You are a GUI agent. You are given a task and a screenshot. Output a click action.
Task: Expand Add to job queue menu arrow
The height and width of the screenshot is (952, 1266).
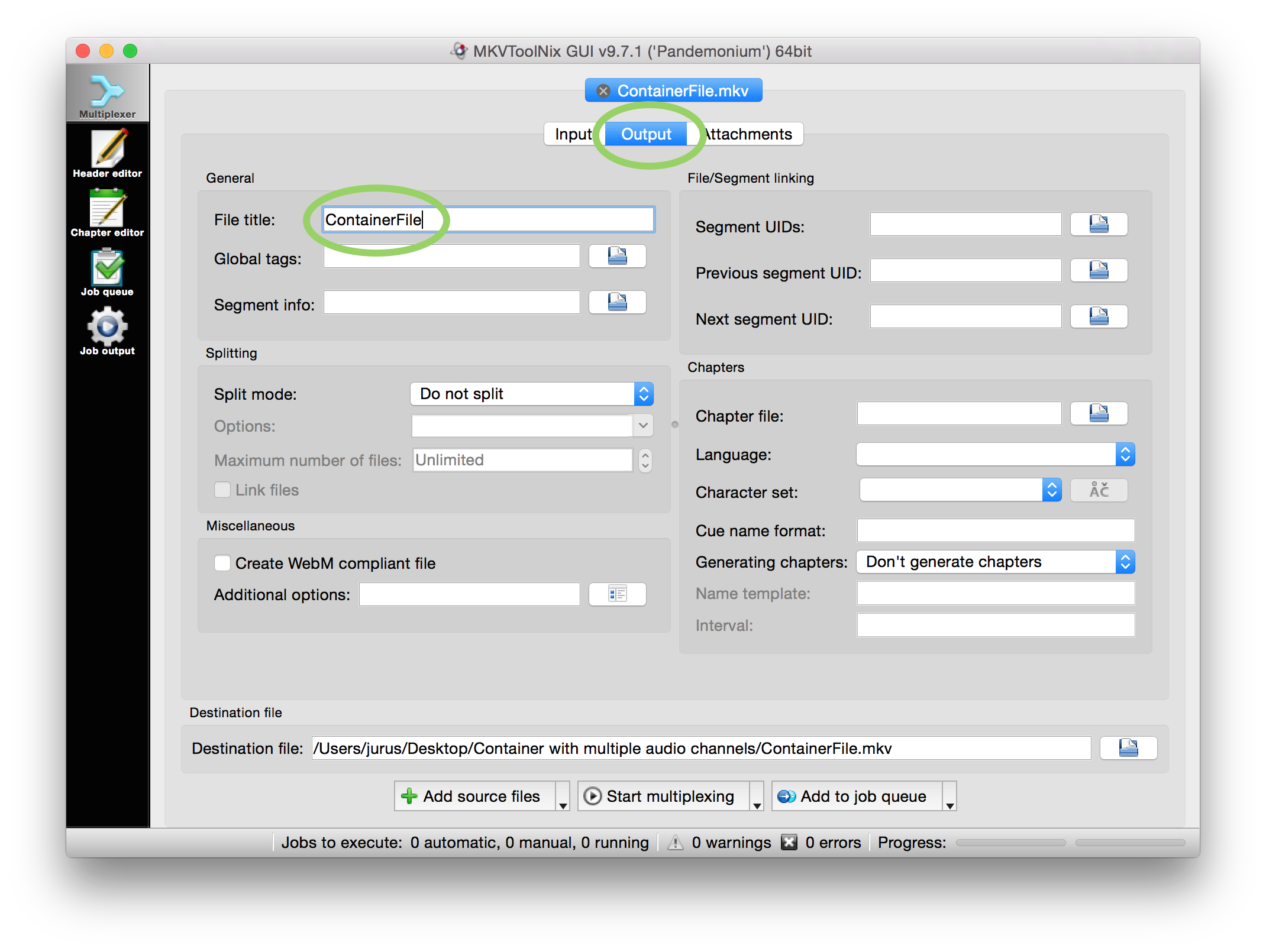coord(949,796)
